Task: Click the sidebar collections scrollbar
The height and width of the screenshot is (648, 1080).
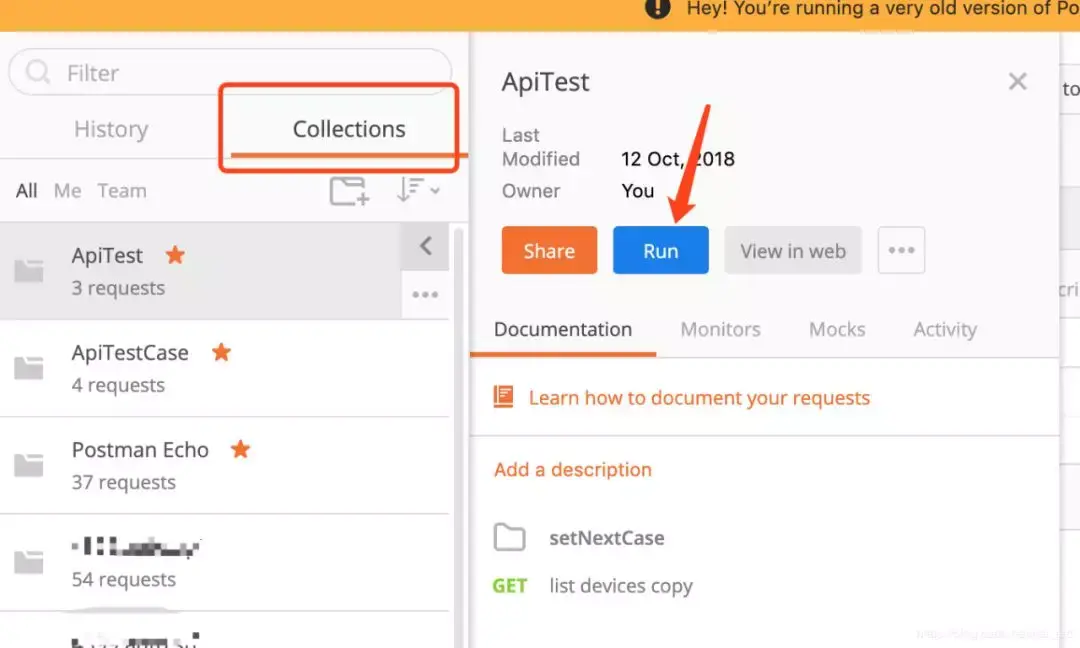Action: tap(458, 434)
